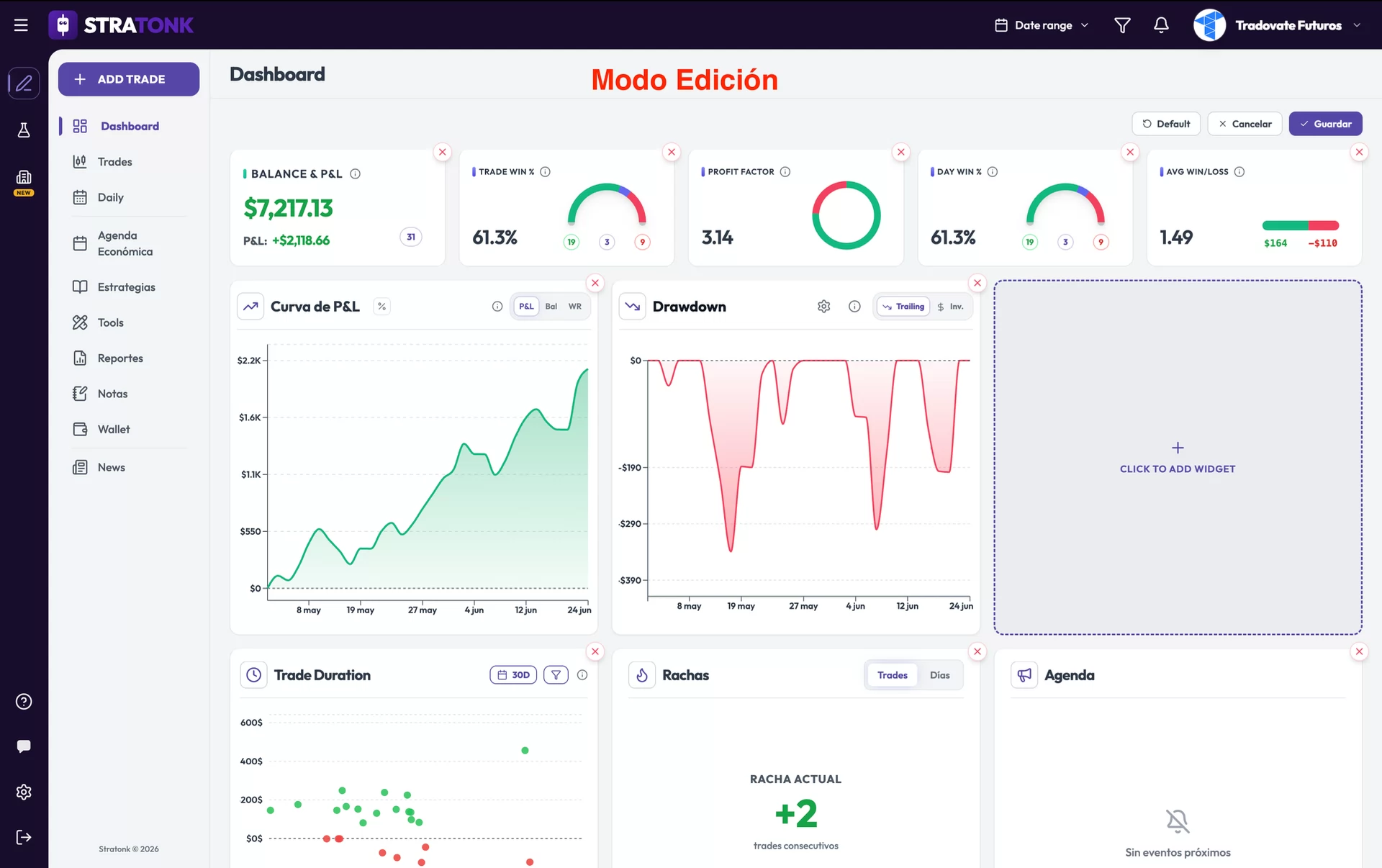Switch Drawdown to Inv. mode
Screen dimensions: 1382x868
(x=950, y=307)
